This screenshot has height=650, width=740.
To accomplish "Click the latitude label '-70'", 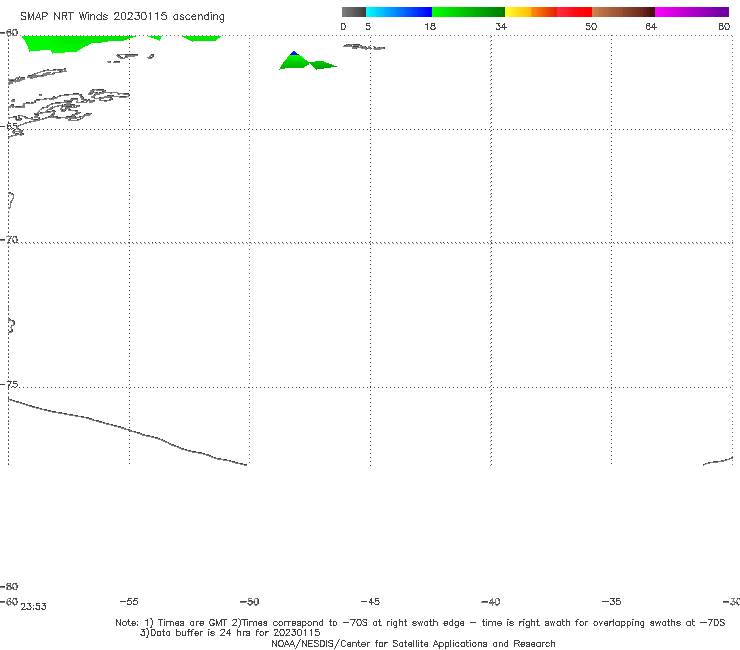I will pyautogui.click(x=9, y=239).
